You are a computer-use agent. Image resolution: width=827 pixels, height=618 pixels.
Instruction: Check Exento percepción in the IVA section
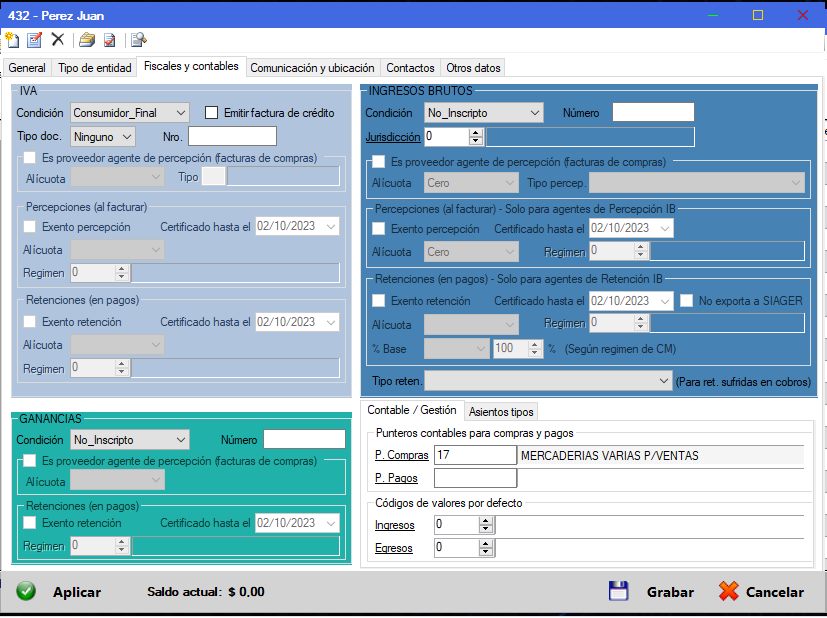pyautogui.click(x=30, y=227)
